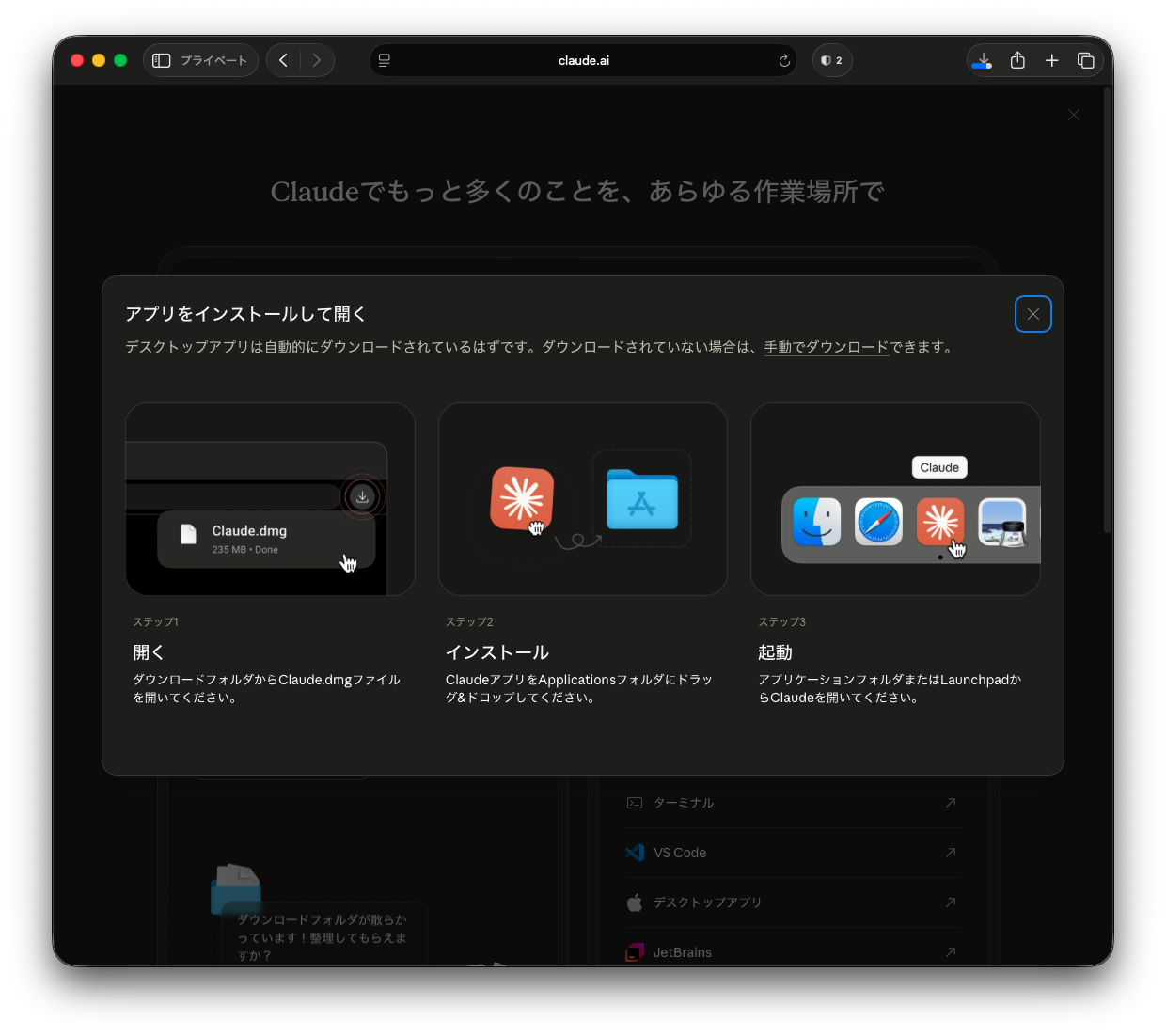Open the VS Code row
Image resolution: width=1166 pixels, height=1036 pixels.
click(x=793, y=853)
